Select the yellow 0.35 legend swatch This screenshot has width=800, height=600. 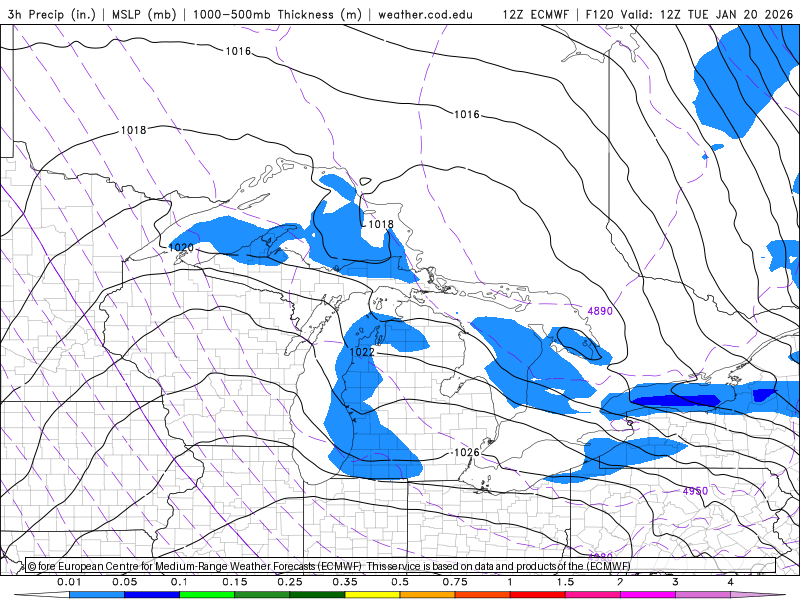tap(372, 595)
